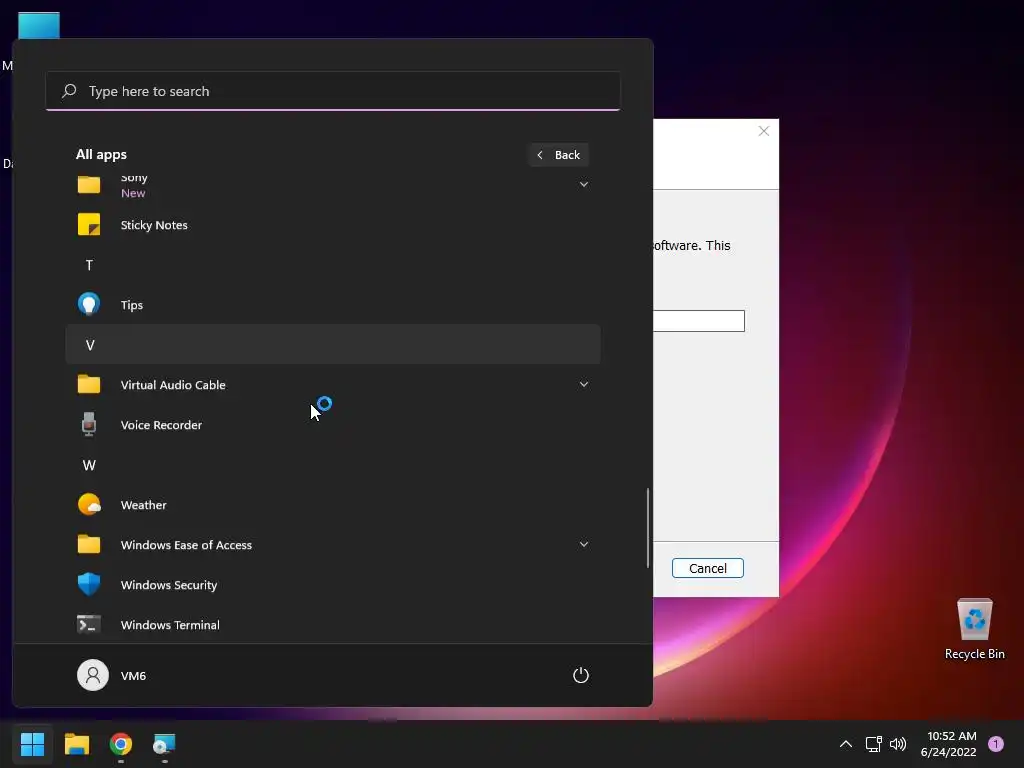Jump using the letter V header
The width and height of the screenshot is (1024, 768).
point(333,344)
